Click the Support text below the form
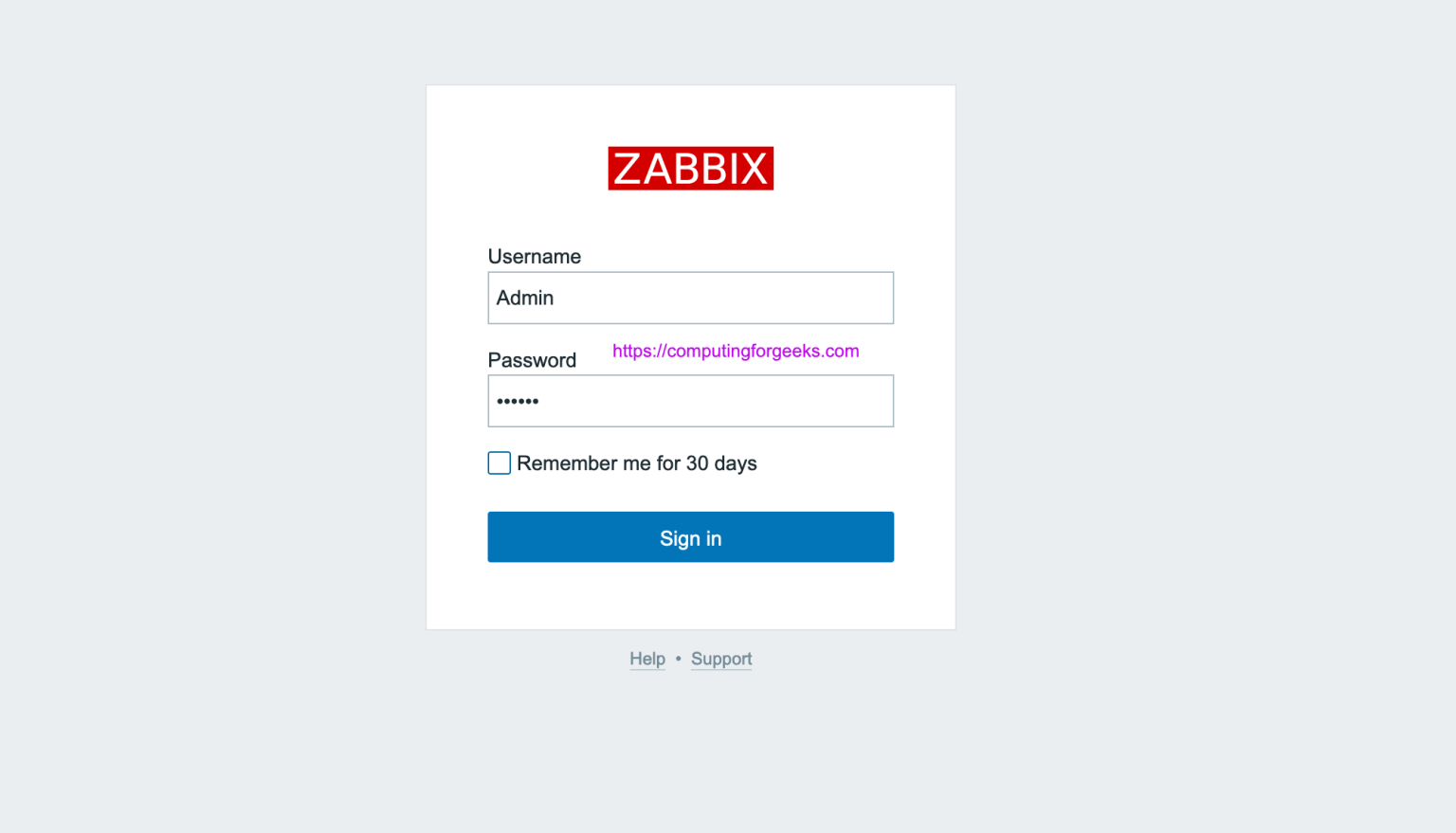The height and width of the screenshot is (833, 1456). pos(720,659)
